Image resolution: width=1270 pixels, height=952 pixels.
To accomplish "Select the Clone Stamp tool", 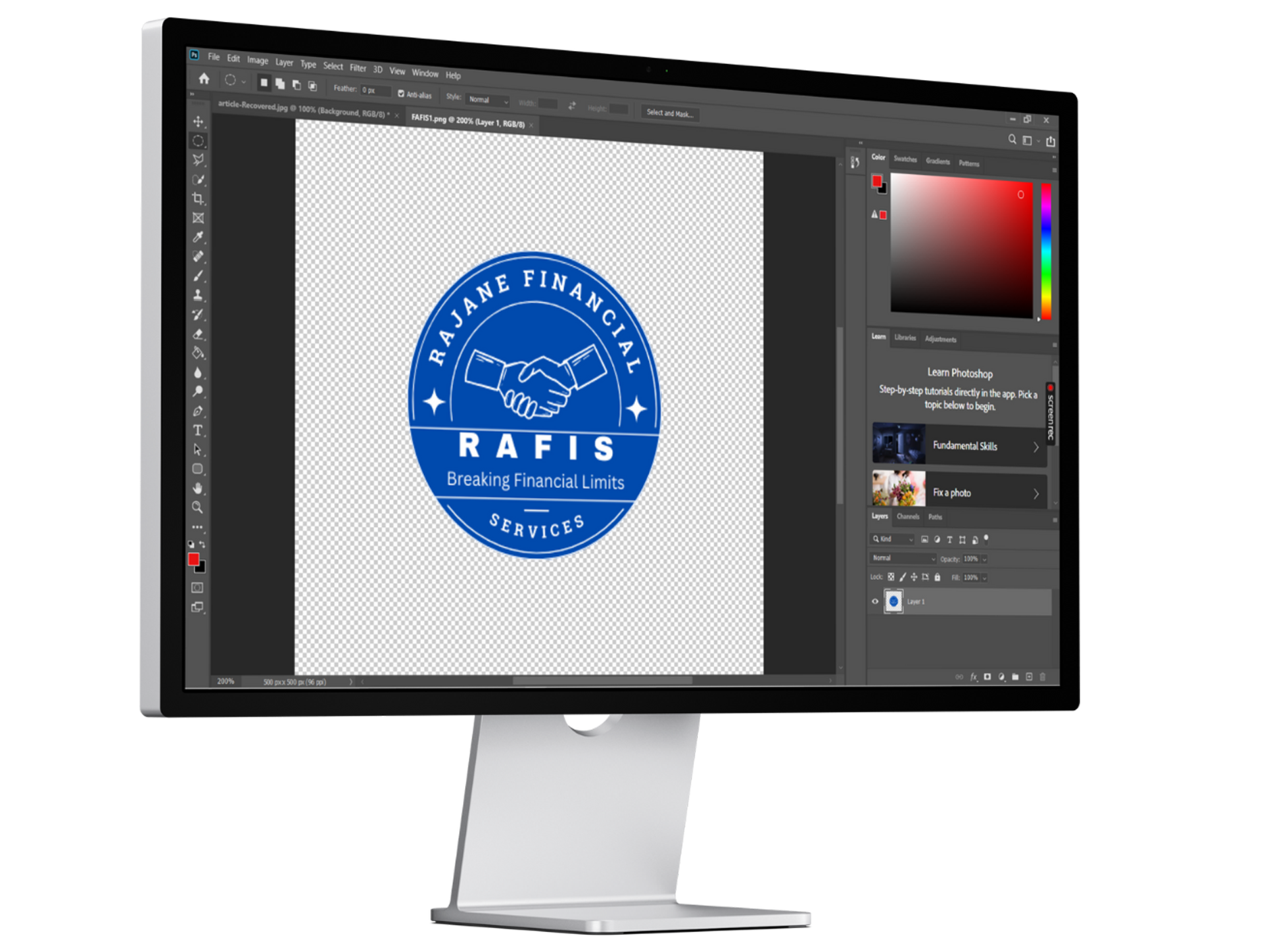I will point(198,295).
